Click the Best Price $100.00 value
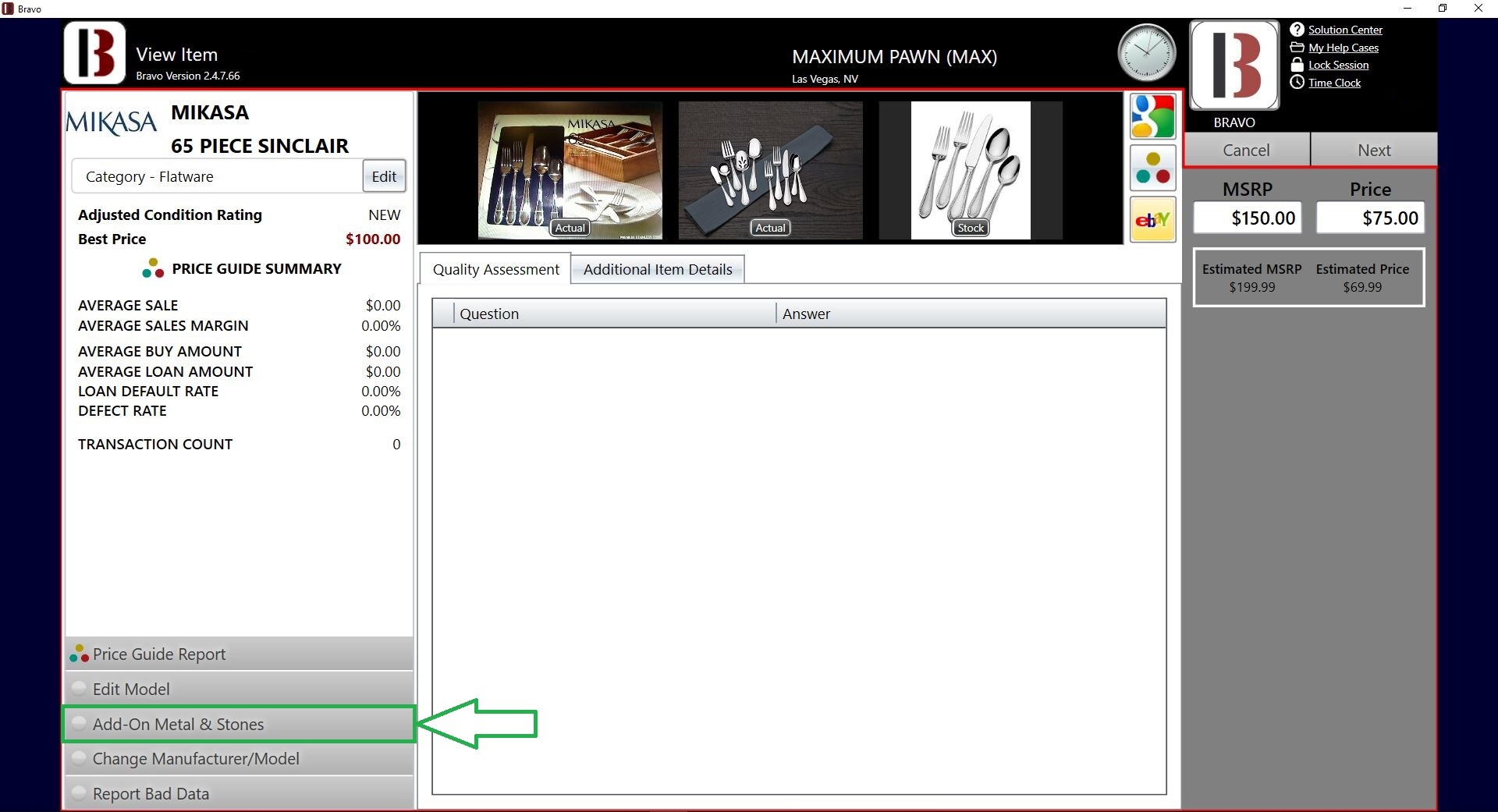Viewport: 1498px width, 812px height. coord(373,239)
